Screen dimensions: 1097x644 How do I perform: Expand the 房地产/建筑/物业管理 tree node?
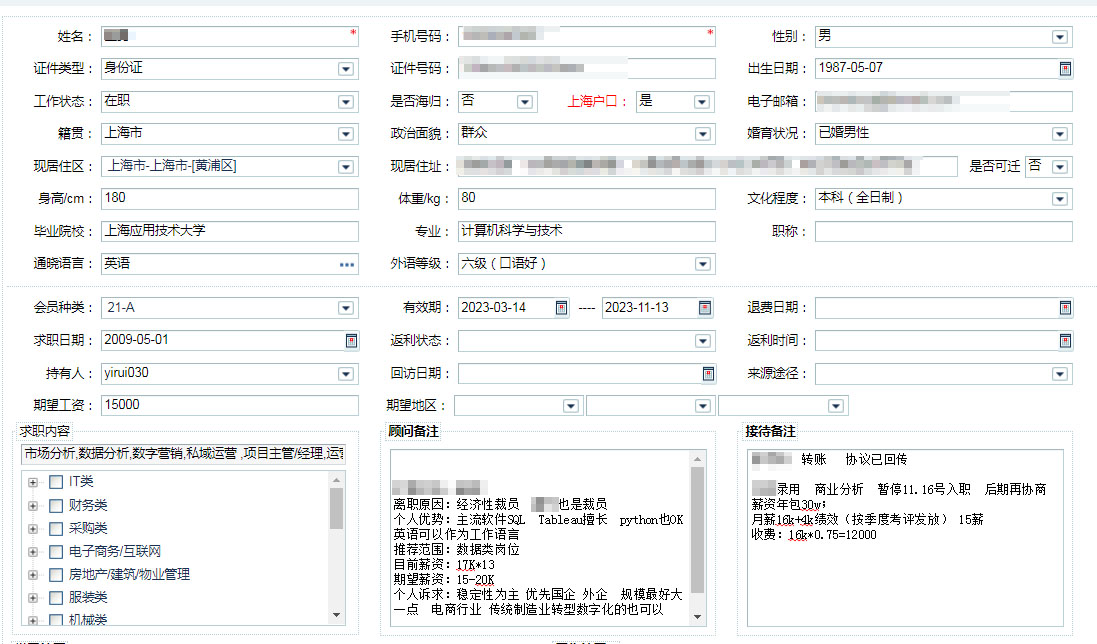(x=32, y=575)
